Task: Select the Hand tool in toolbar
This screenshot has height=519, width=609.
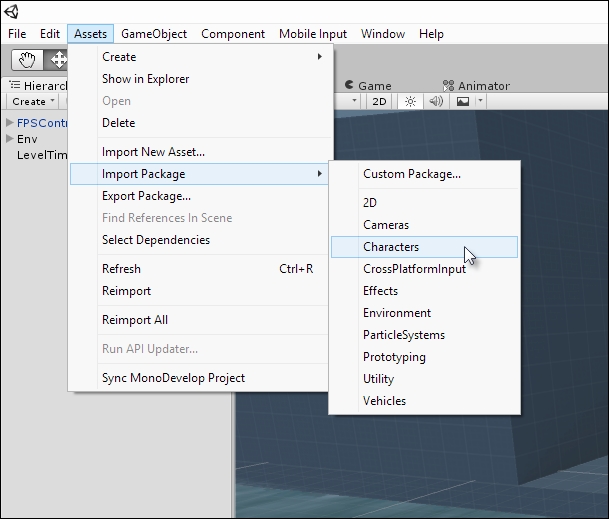Action: [27, 60]
